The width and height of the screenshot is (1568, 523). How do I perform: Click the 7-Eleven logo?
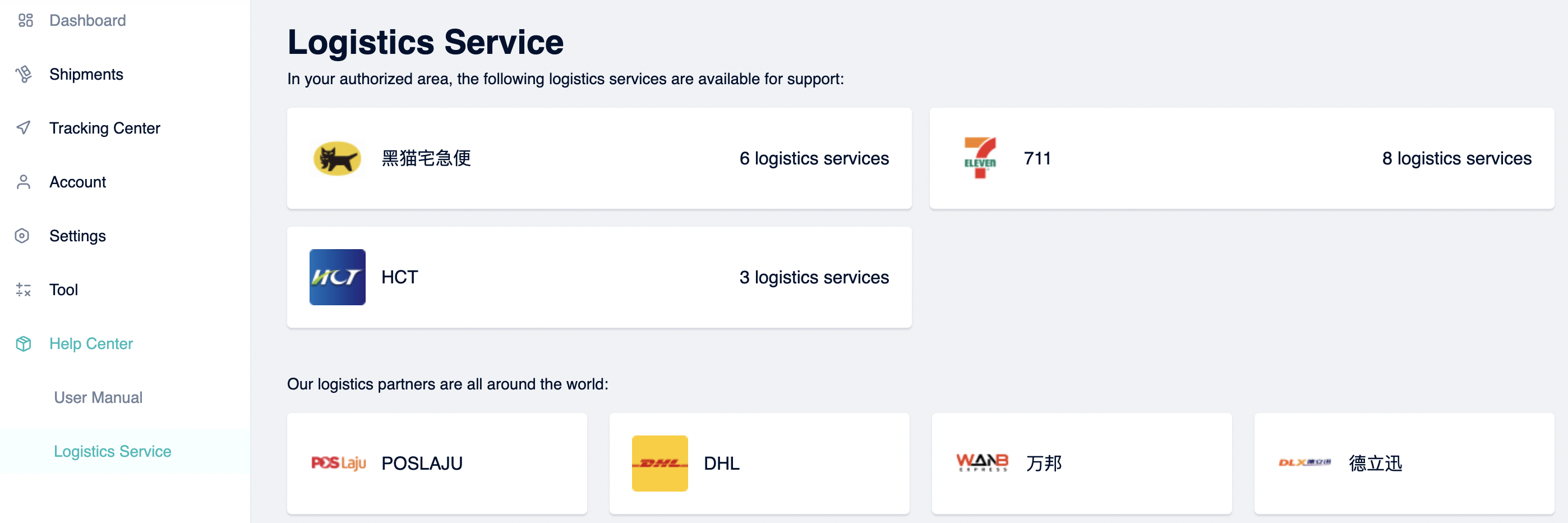coord(980,158)
